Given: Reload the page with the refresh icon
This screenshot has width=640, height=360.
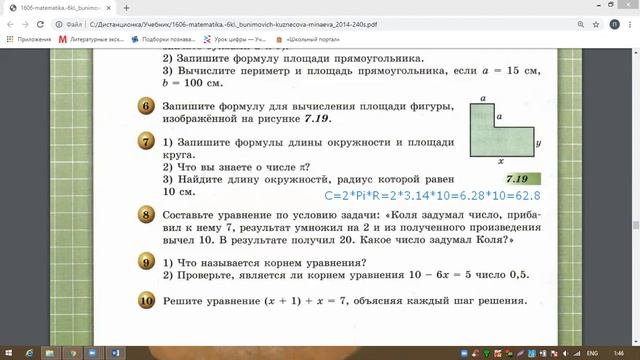Looking at the screenshot, I should click(x=40, y=24).
